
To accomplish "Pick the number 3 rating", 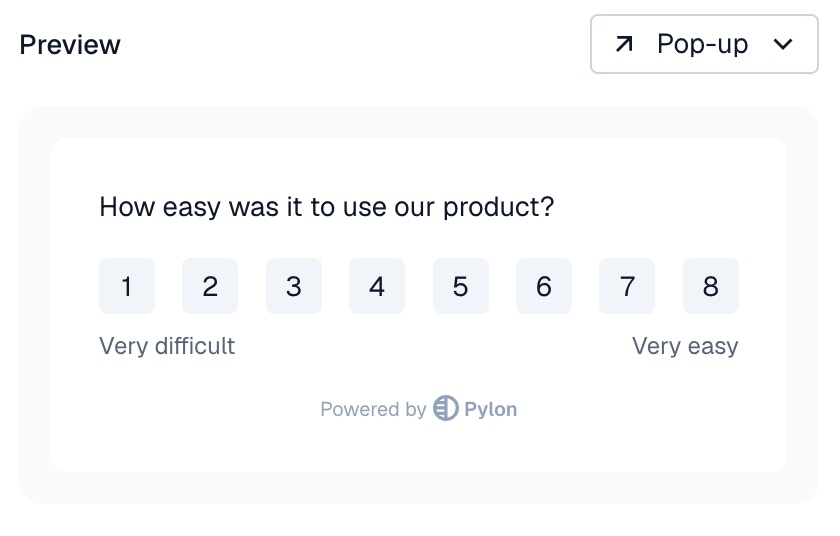I will point(293,286).
